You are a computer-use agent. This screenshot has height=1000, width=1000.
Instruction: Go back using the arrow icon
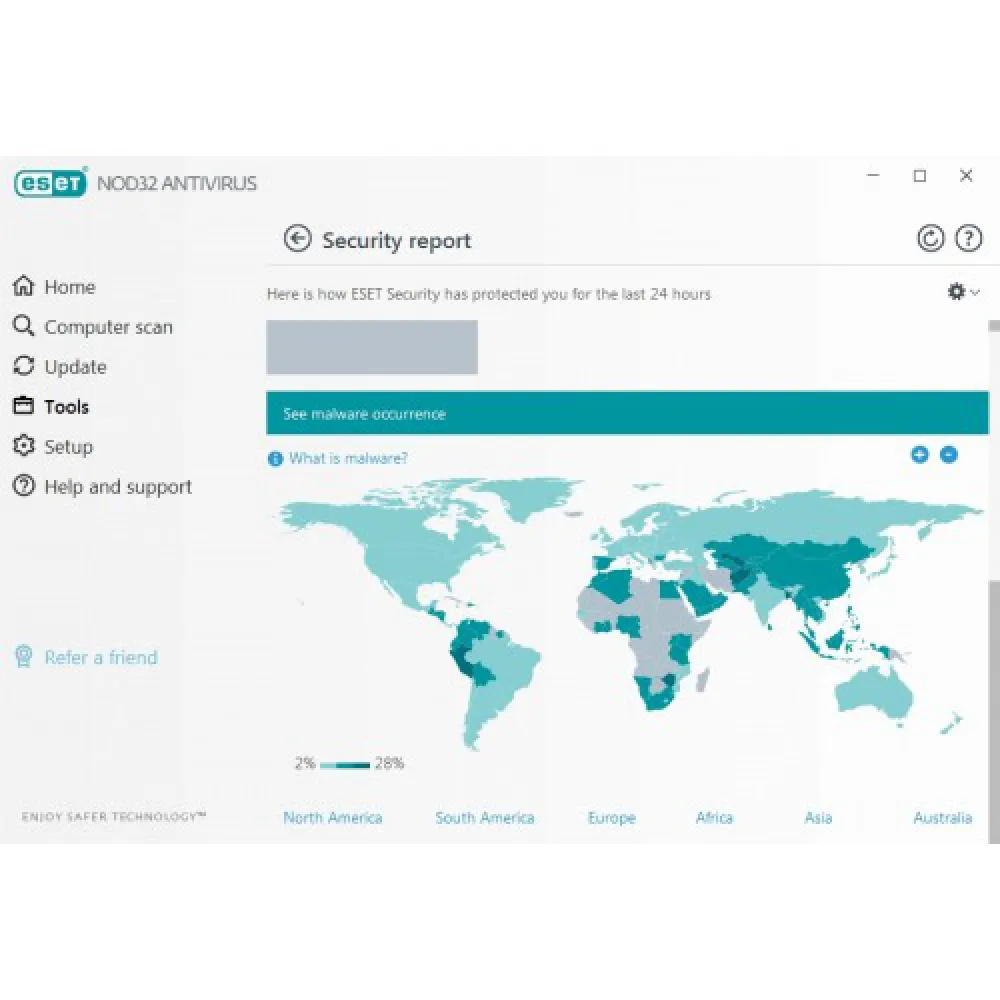click(297, 239)
